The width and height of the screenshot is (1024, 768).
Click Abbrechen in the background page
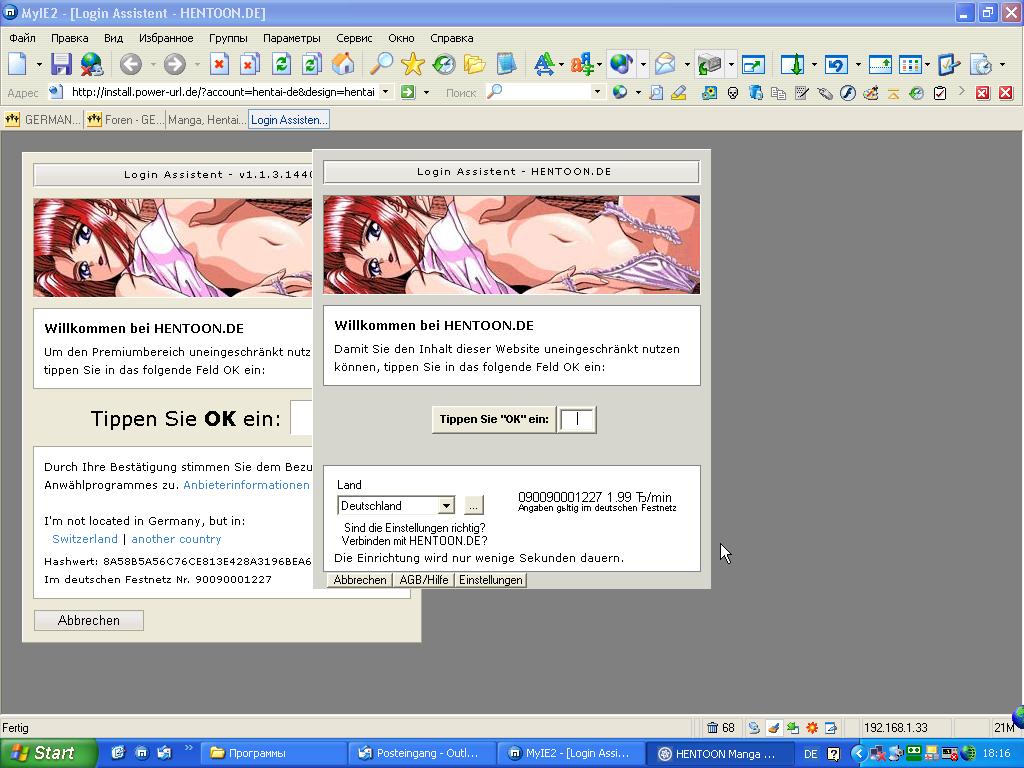coord(89,620)
